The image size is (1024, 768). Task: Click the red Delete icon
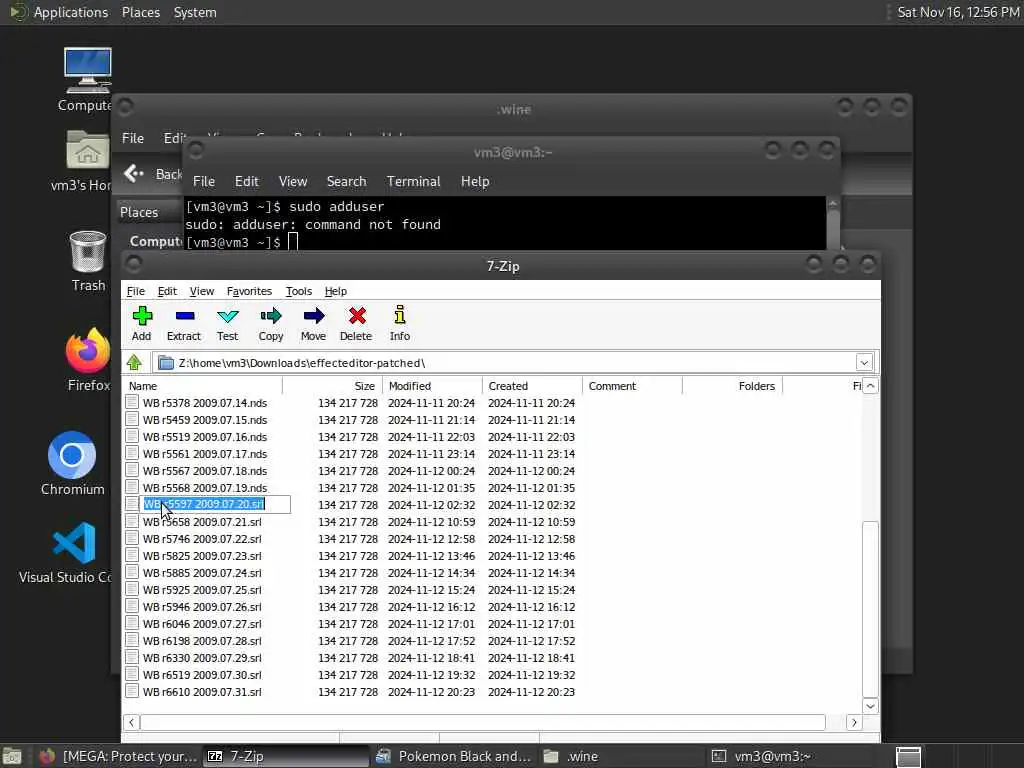356,323
